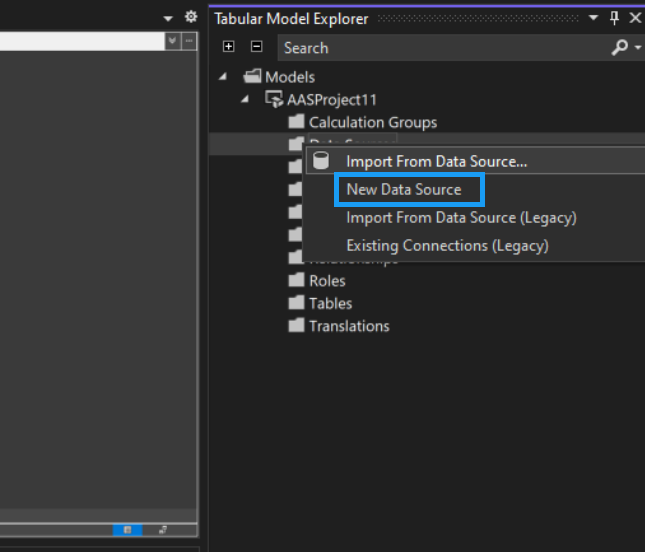Expand all nodes in Tabular Model Explorer
This screenshot has width=645, height=552.
228,47
